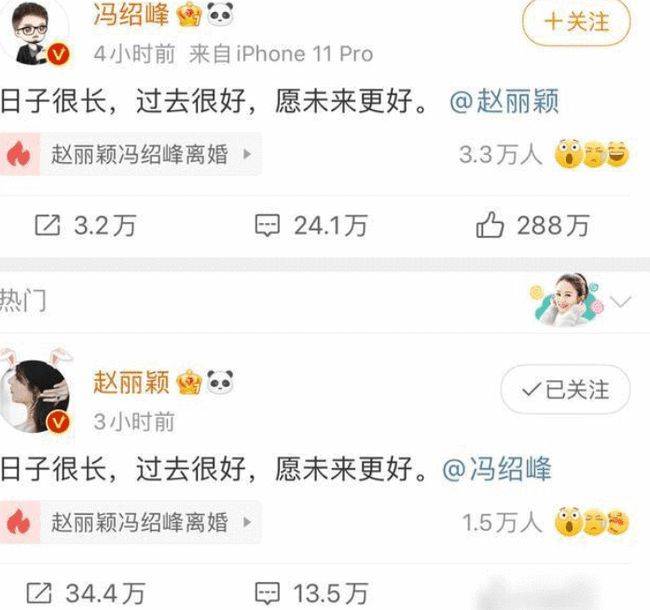Image resolution: width=650 pixels, height=610 pixels.
Task: Follow 冯绍峰 with the +关注 button
Action: tap(577, 22)
